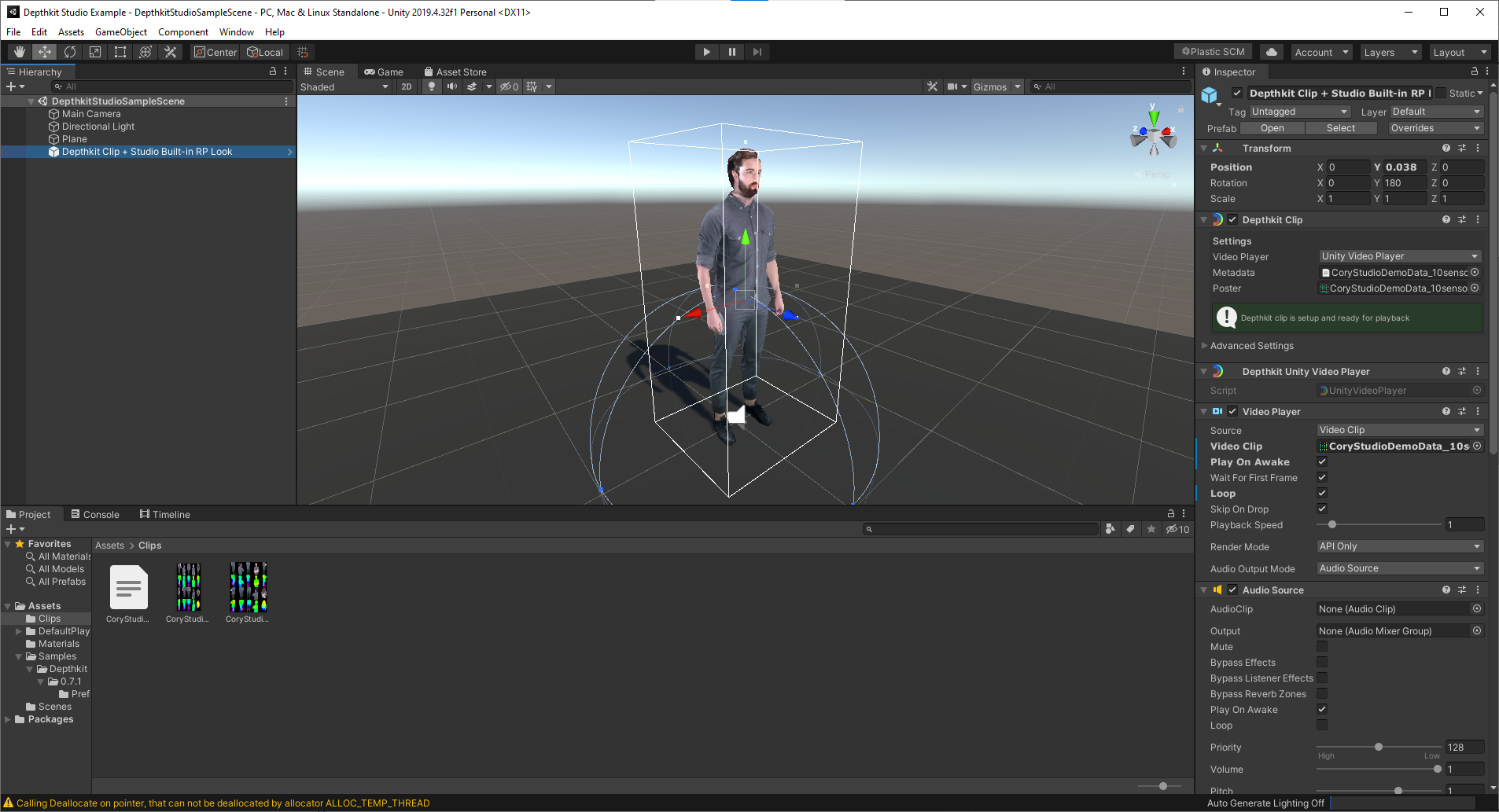
Task: Toggle scene audio icon
Action: click(x=452, y=86)
